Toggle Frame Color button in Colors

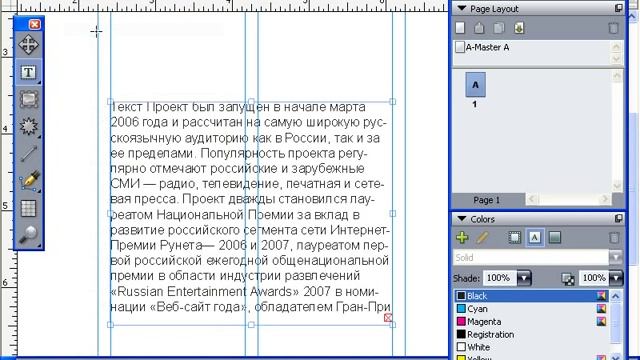[x=514, y=237]
